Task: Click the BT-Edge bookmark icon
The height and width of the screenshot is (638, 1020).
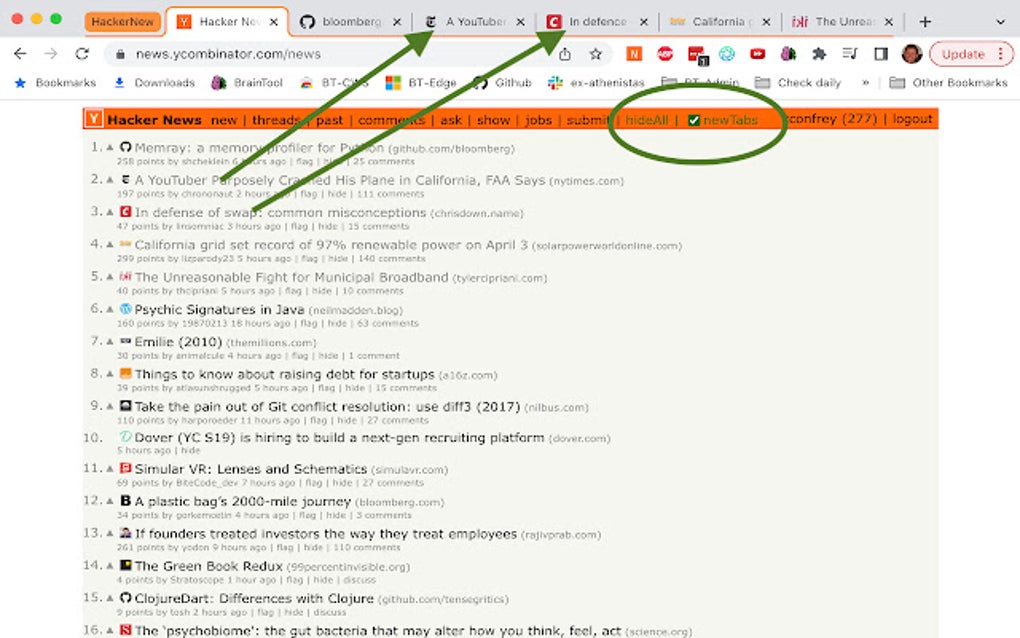Action: [395, 82]
